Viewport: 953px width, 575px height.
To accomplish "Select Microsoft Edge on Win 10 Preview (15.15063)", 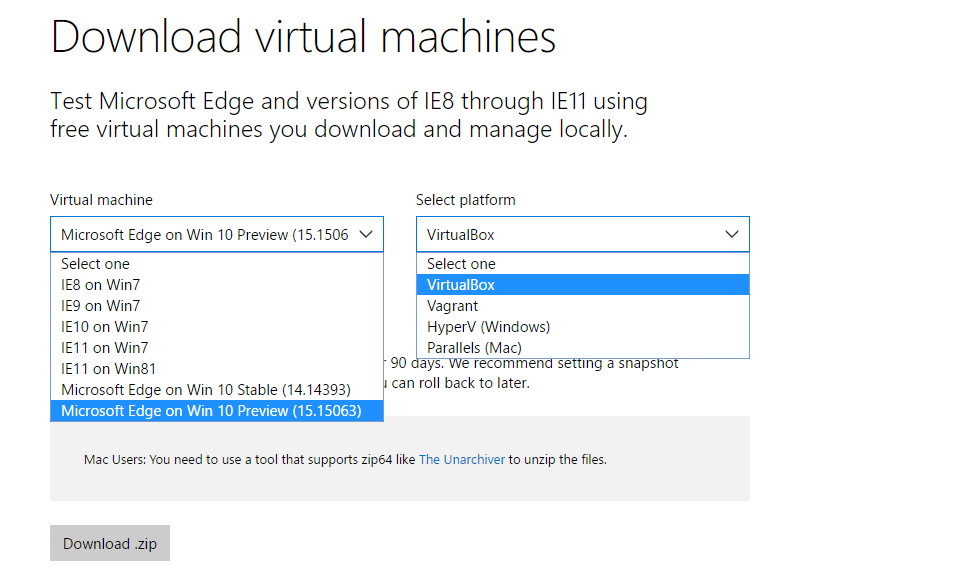I will 217,411.
